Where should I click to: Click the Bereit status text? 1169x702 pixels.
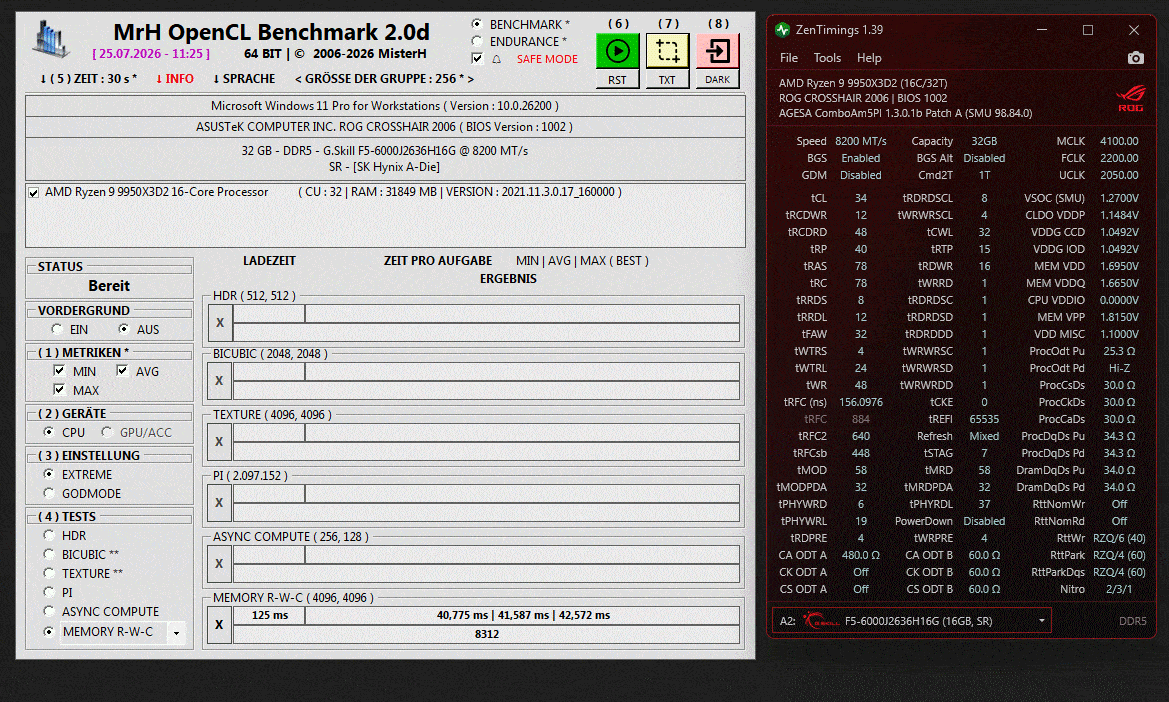(x=109, y=285)
